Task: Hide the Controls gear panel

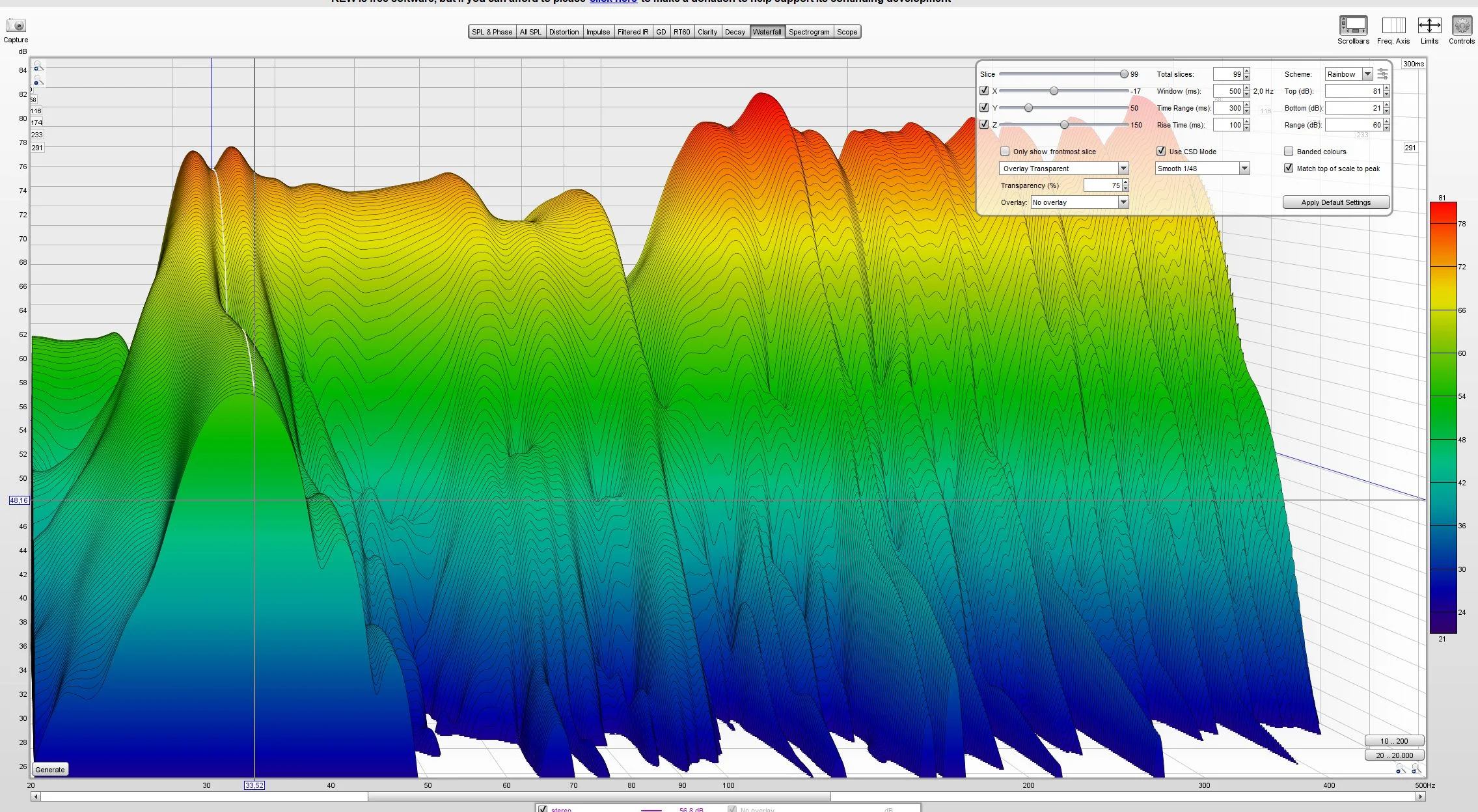Action: coord(1462,25)
